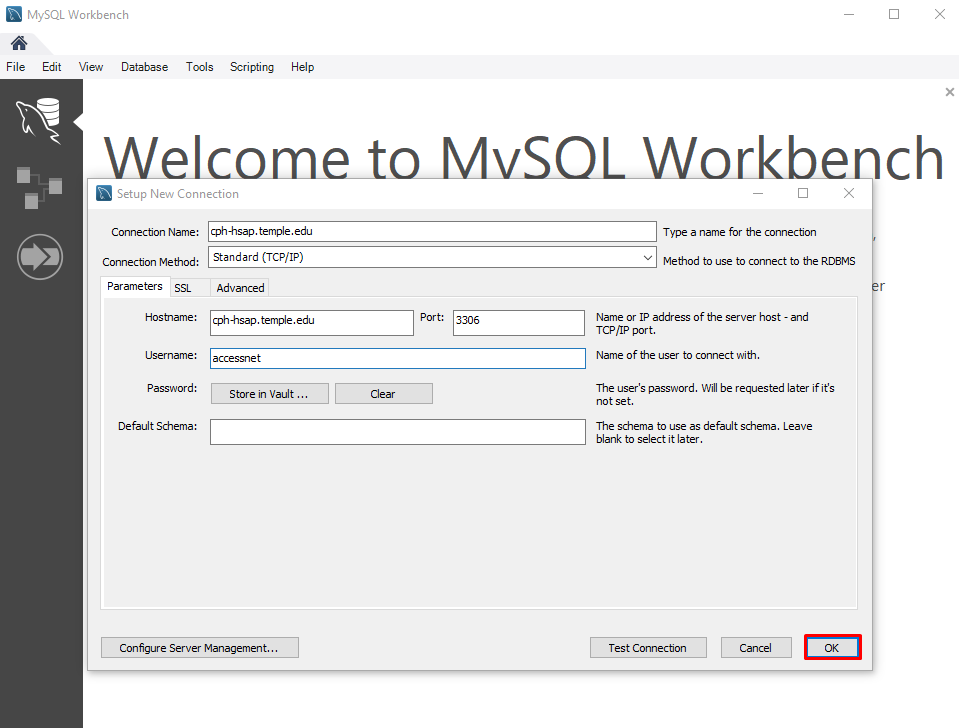Click Test Connection button
The image size is (959, 728).
[x=648, y=648]
